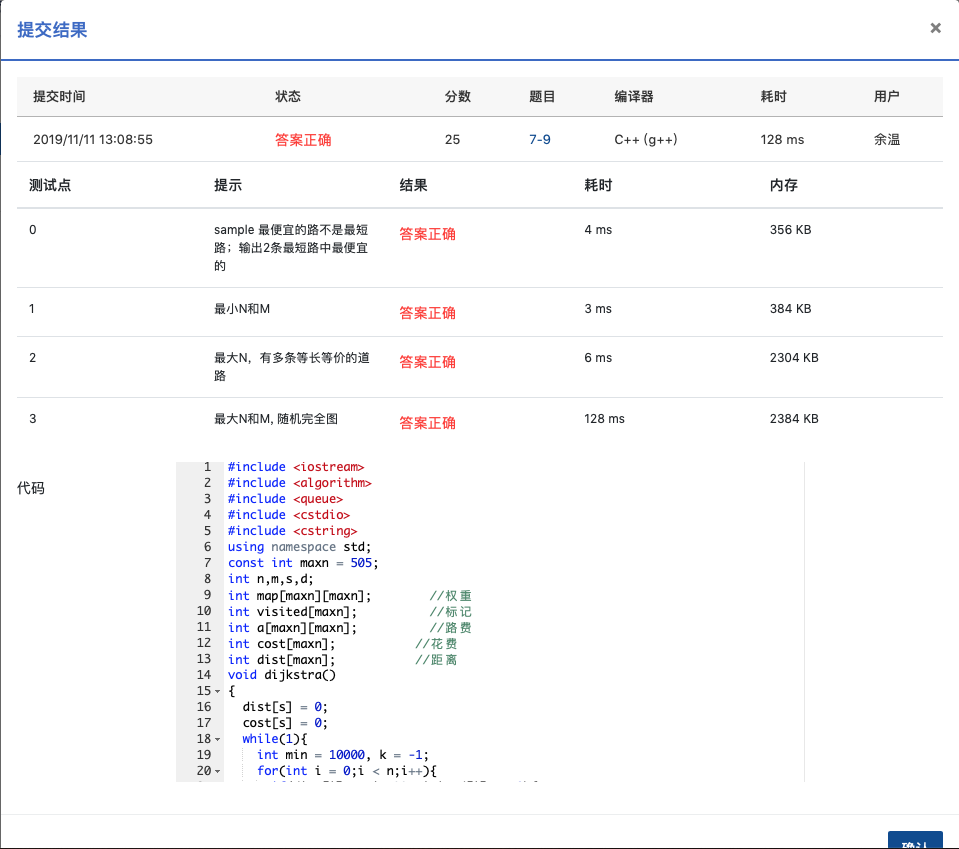Click the hint 最大N, 有多条等长等价的道路
The height and width of the screenshot is (849, 959).
coord(292,366)
